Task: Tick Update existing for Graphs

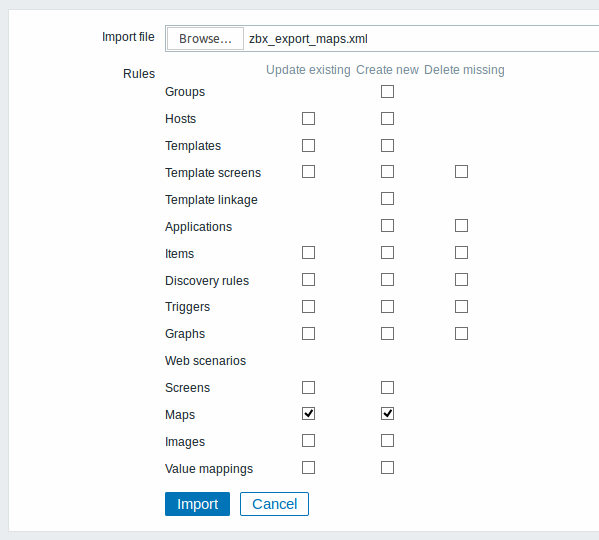Action: click(308, 333)
